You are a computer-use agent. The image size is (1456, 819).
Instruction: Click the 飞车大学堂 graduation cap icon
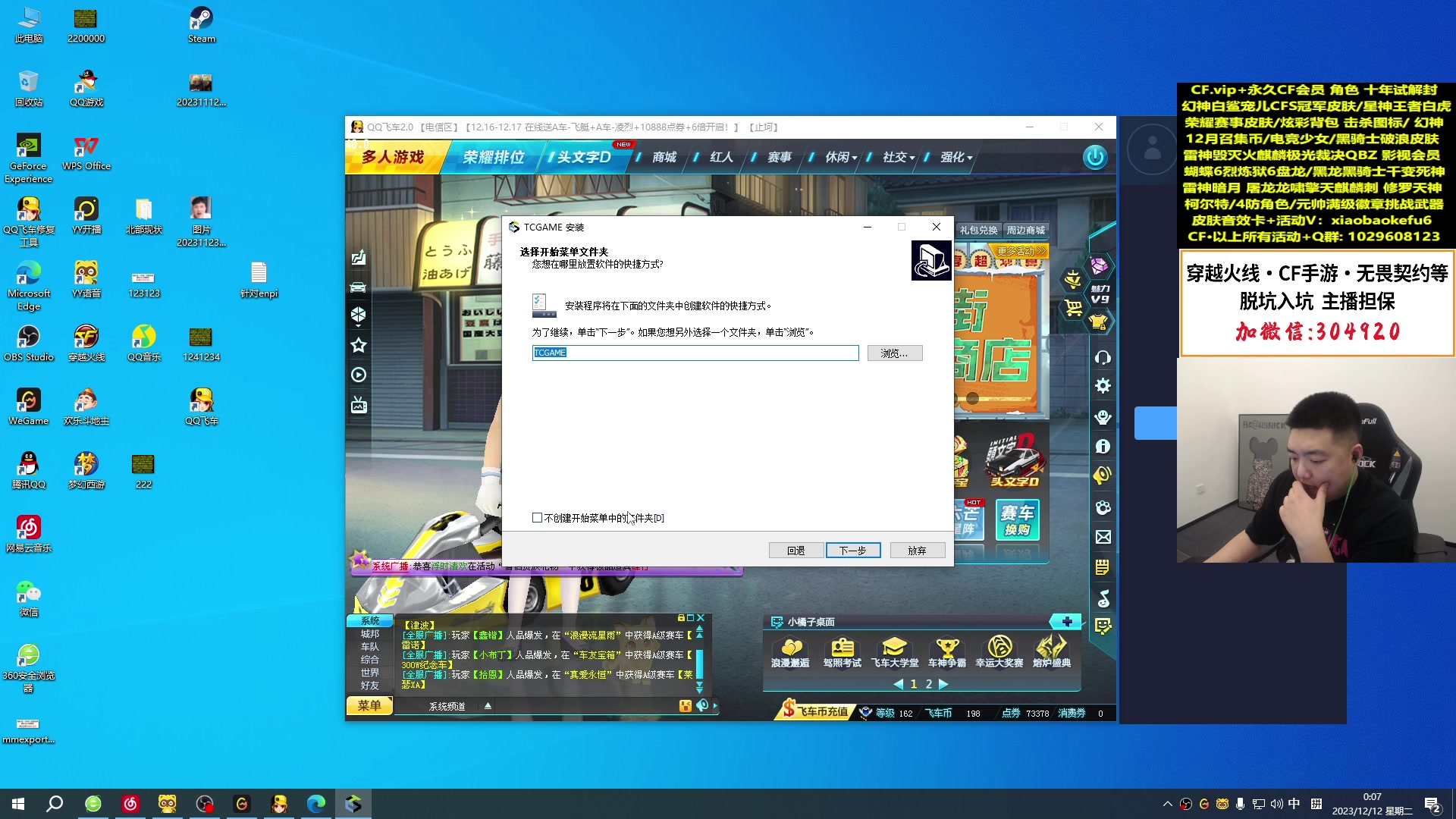894,652
